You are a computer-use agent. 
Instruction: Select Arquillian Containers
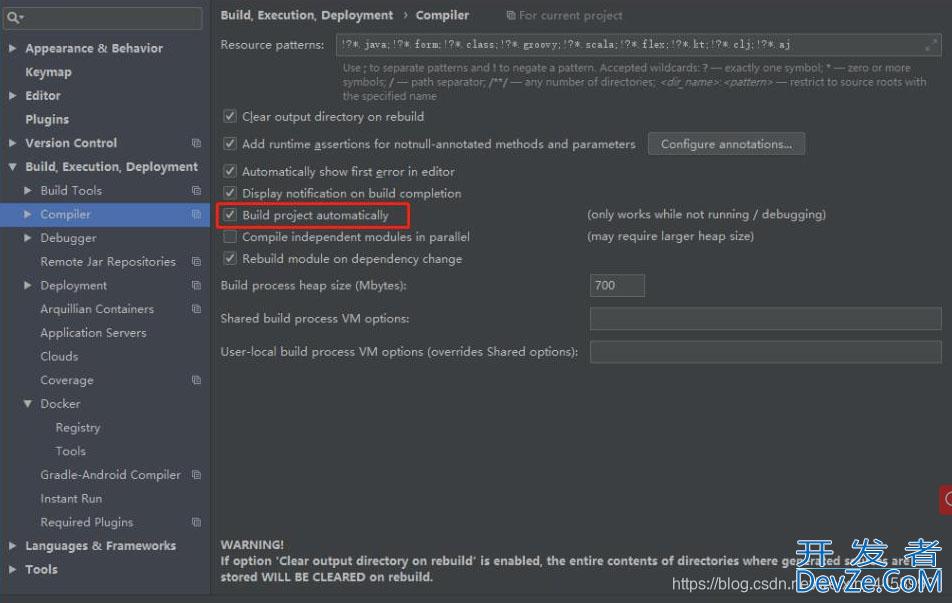tap(97, 309)
